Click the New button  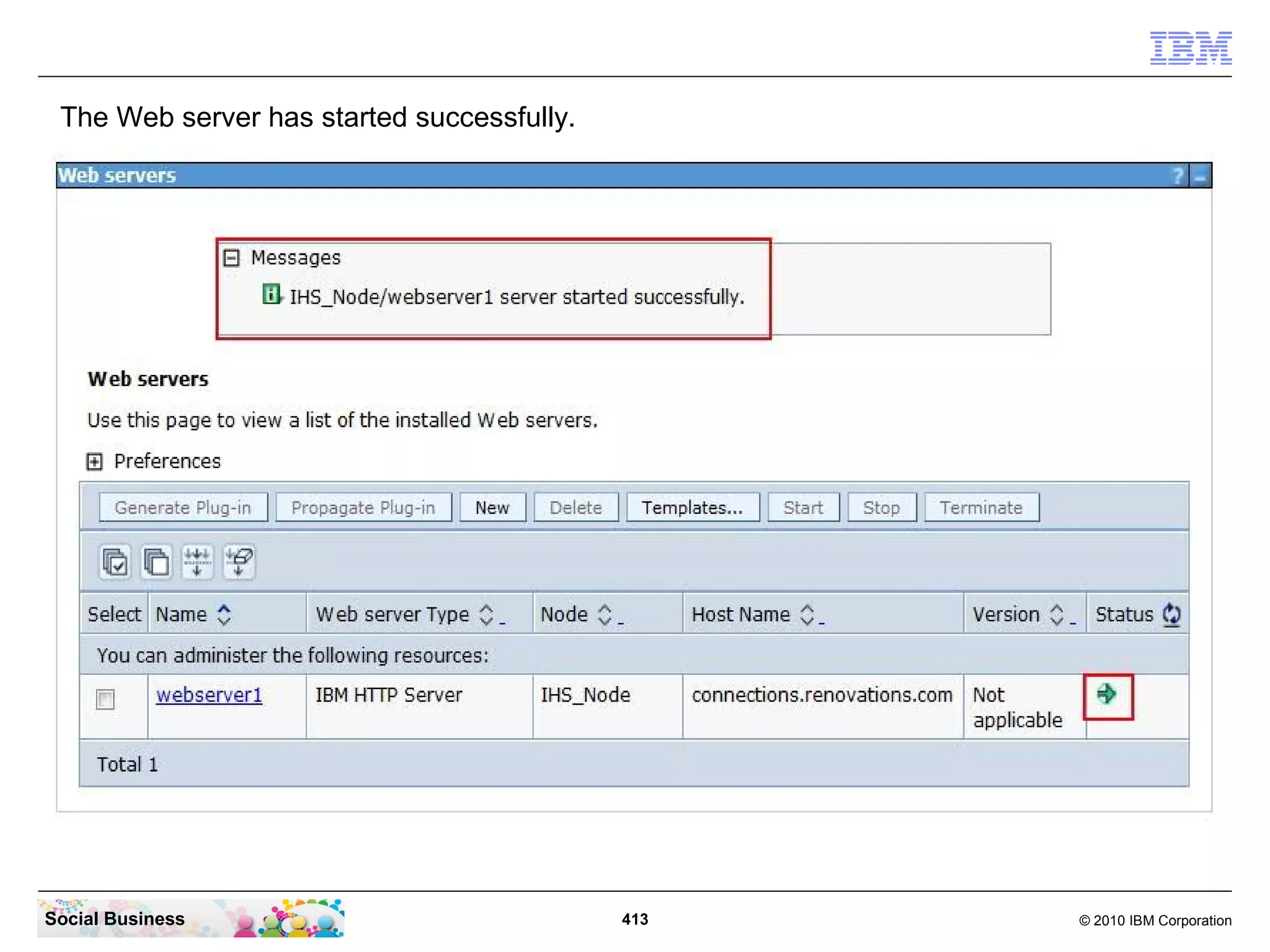pos(492,508)
